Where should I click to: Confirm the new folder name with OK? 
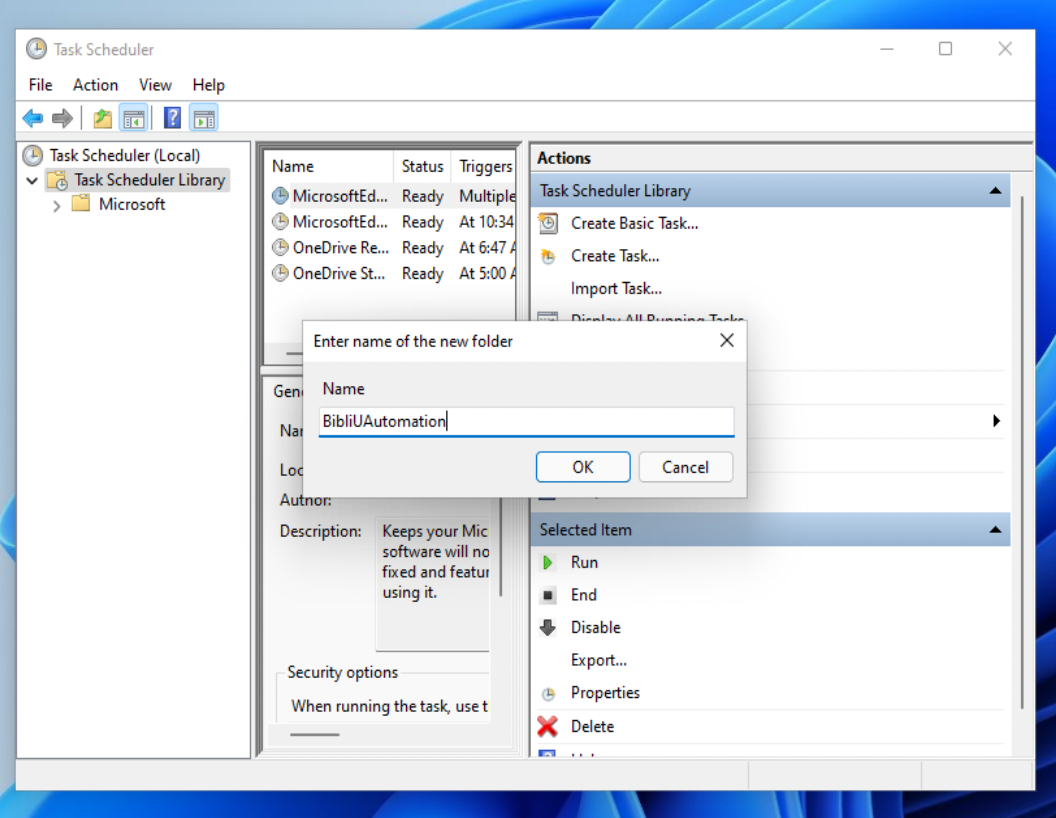(582, 467)
